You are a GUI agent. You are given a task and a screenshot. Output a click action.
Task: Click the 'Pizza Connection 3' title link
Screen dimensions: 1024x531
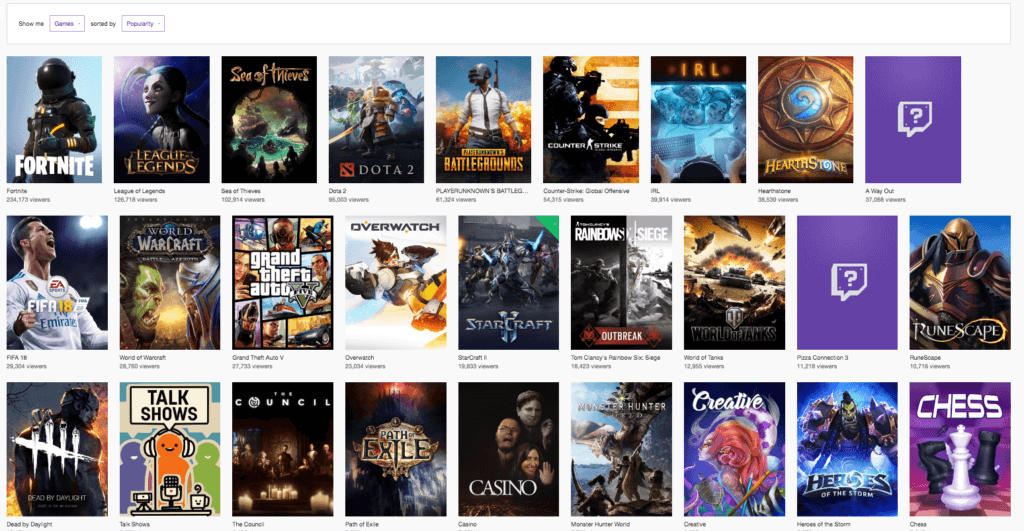point(823,358)
